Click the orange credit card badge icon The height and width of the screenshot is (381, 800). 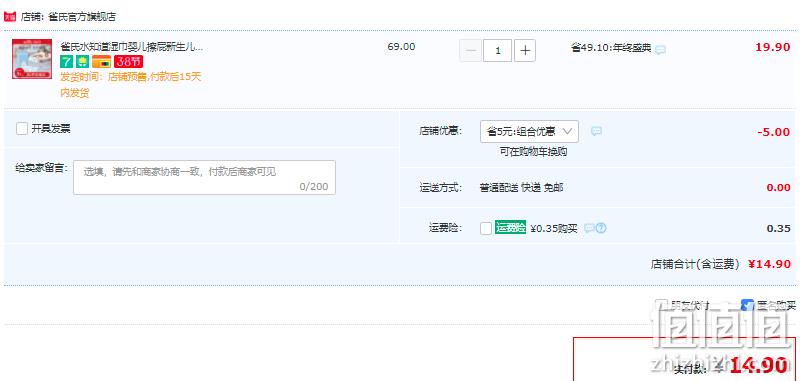pos(102,62)
